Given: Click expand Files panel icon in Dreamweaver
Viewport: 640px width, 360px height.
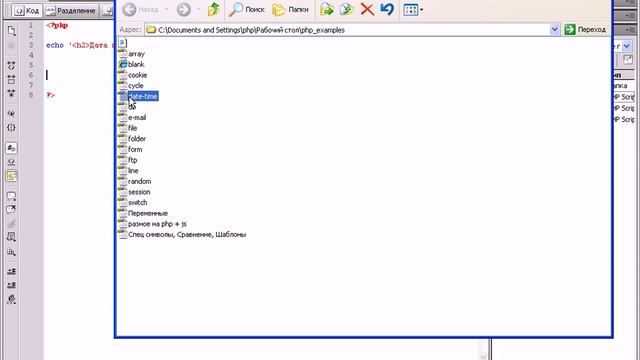Looking at the screenshot, I should 628,60.
